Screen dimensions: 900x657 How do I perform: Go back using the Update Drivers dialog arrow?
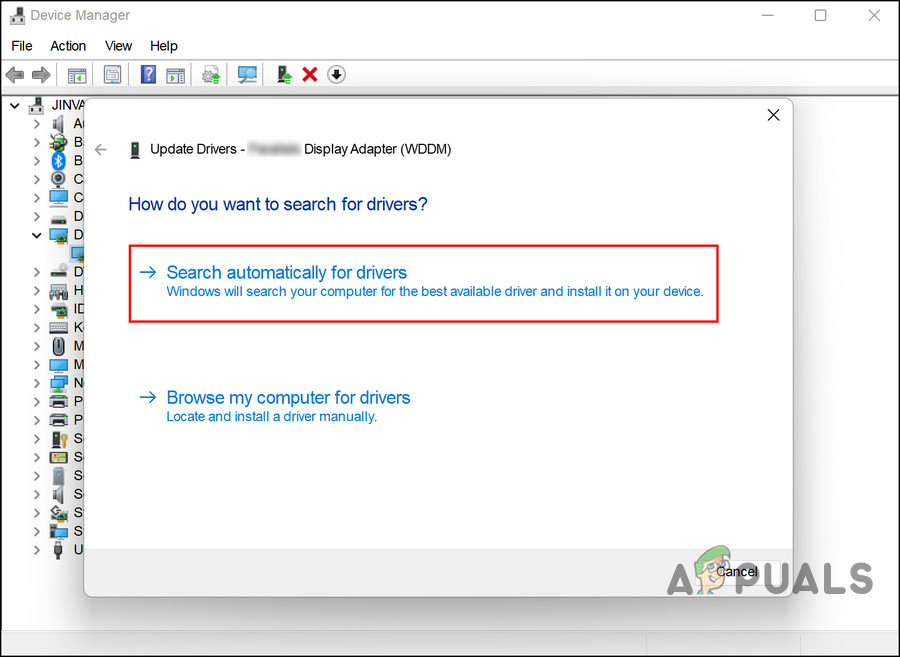(x=101, y=150)
